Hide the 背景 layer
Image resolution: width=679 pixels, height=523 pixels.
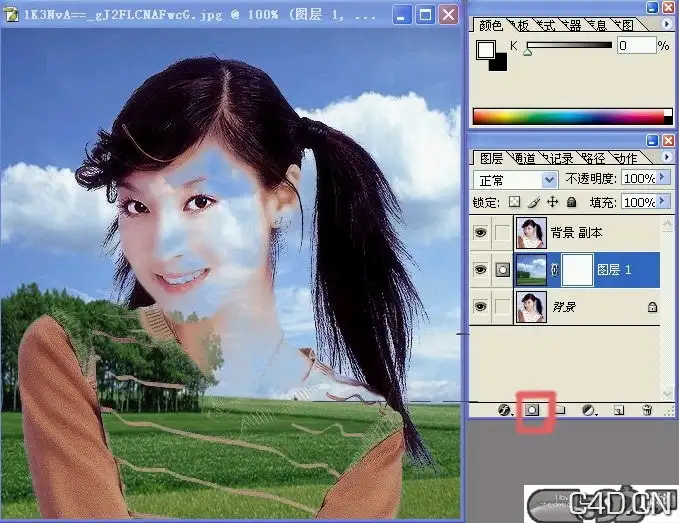pyautogui.click(x=480, y=307)
